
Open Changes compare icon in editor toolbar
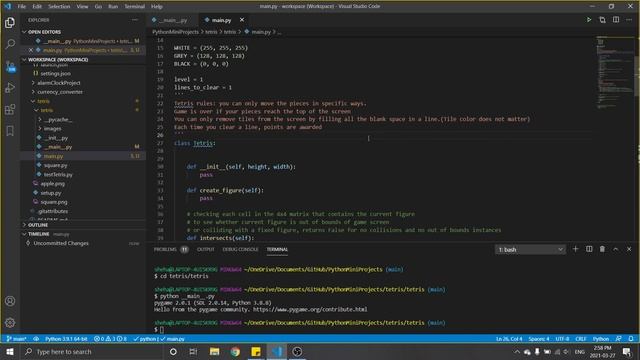click(x=602, y=20)
